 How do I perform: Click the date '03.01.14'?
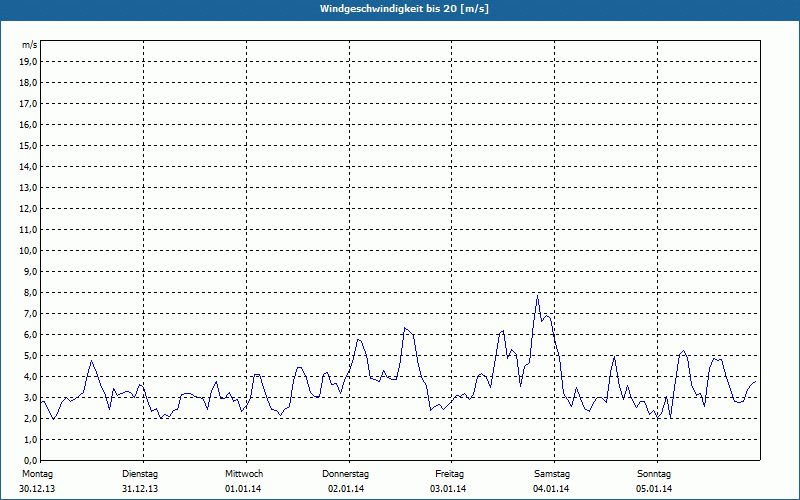click(448, 489)
